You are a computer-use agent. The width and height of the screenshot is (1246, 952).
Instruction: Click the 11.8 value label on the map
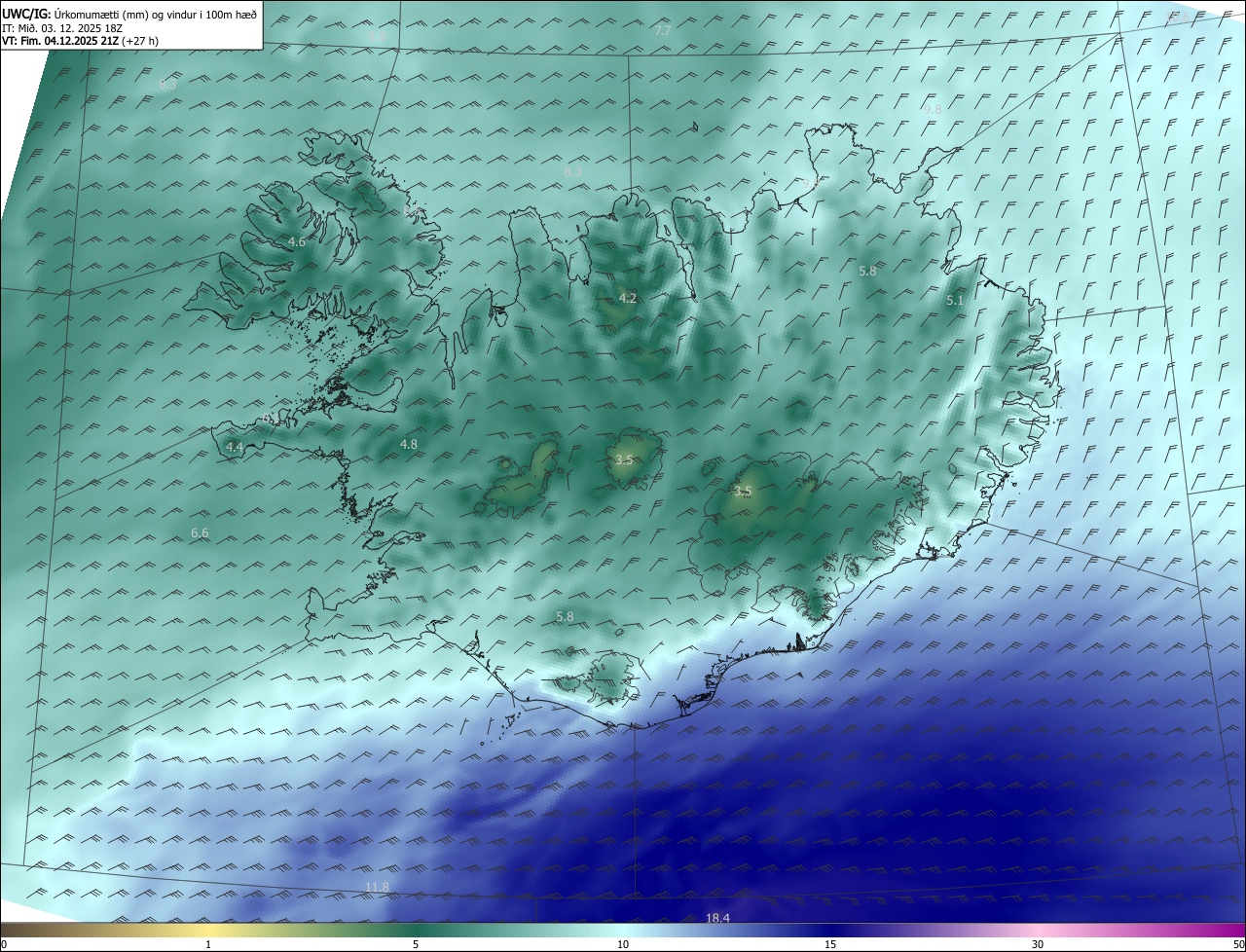click(377, 887)
